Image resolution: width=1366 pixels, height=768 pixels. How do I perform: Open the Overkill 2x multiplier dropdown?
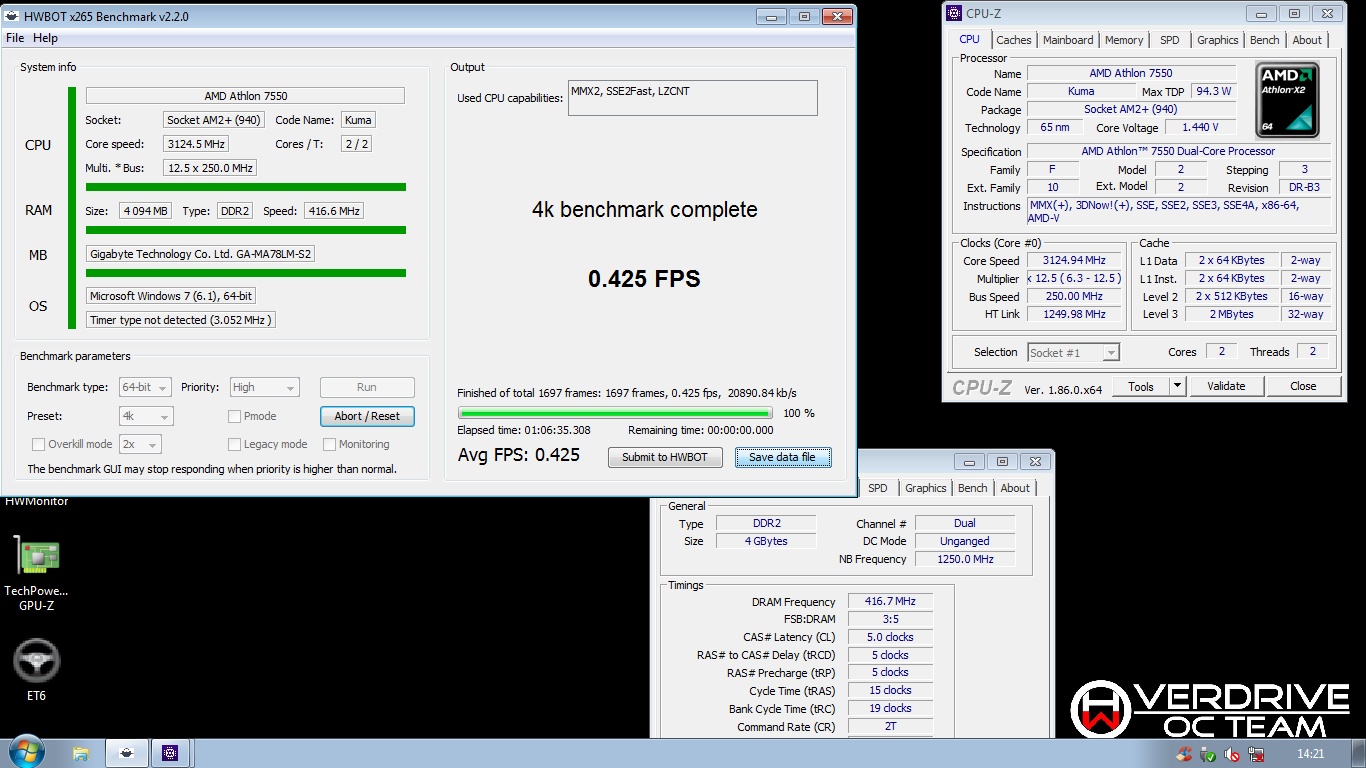click(x=140, y=444)
